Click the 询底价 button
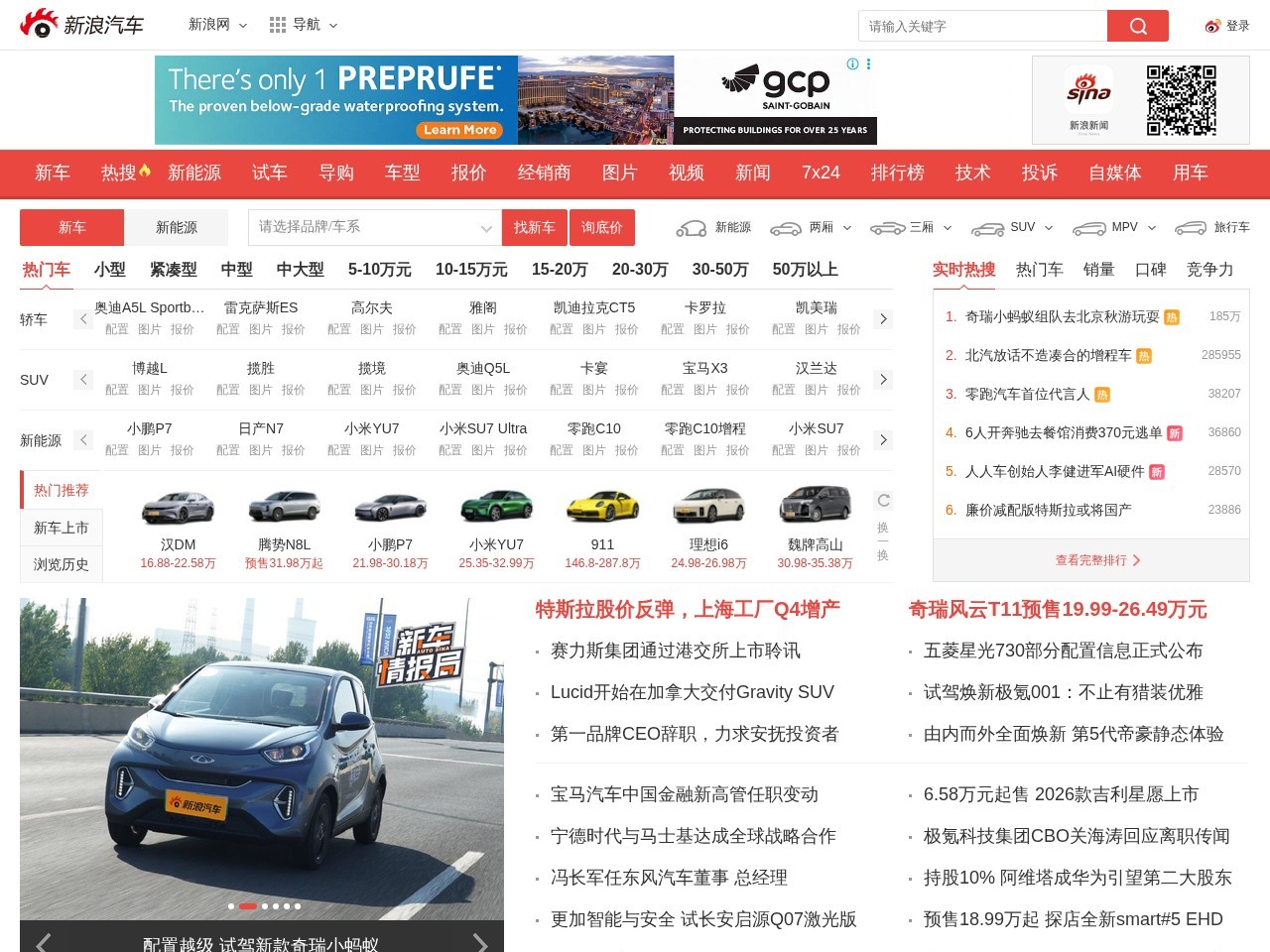This screenshot has height=952, width=1270. pyautogui.click(x=601, y=228)
